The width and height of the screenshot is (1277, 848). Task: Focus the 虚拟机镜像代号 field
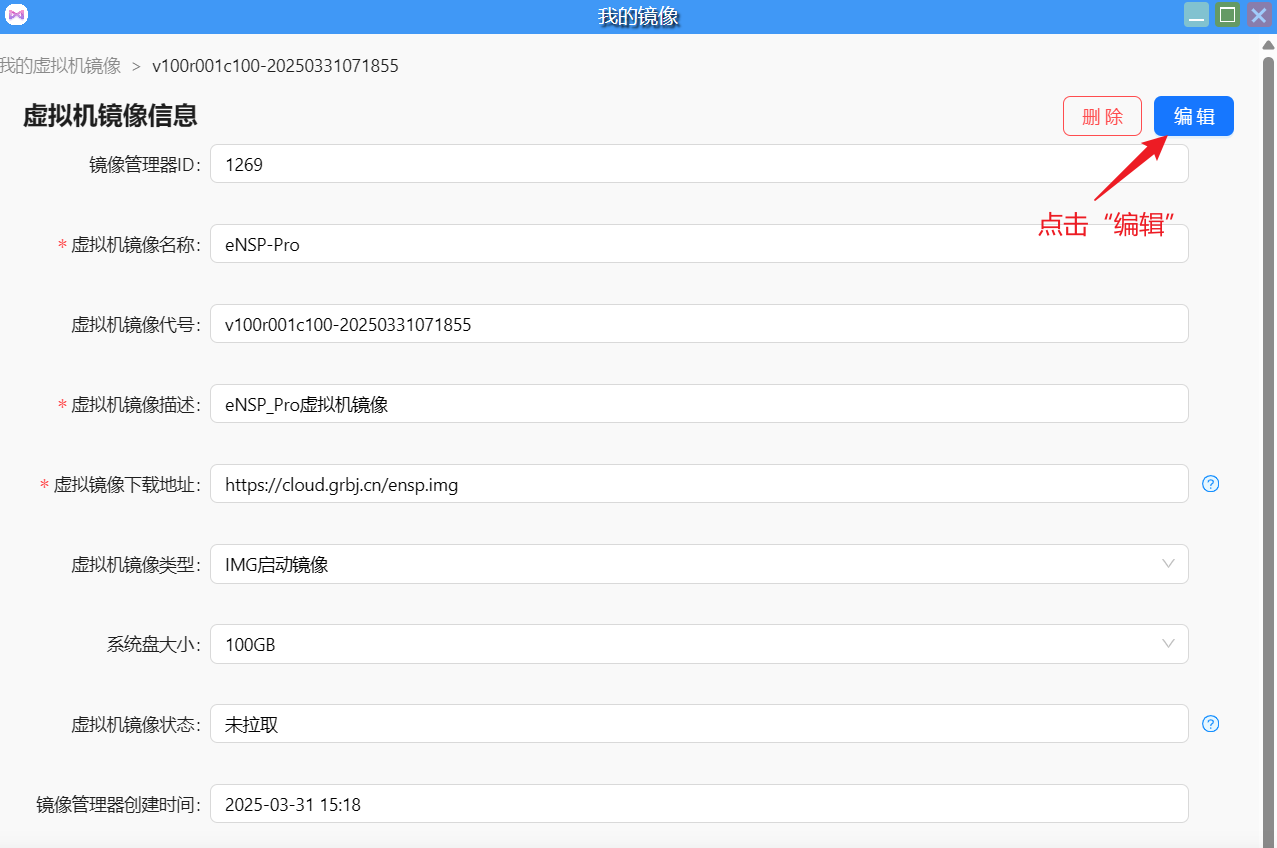tap(699, 324)
